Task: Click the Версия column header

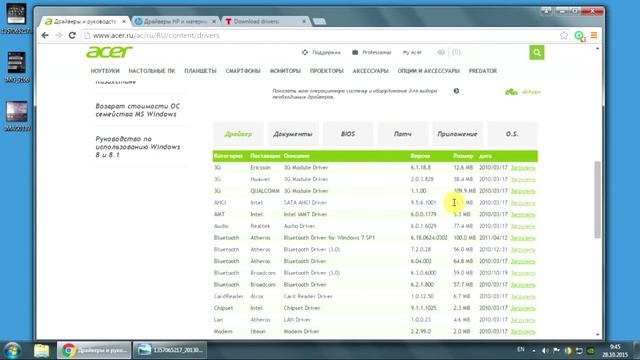Action: pyautogui.click(x=420, y=156)
